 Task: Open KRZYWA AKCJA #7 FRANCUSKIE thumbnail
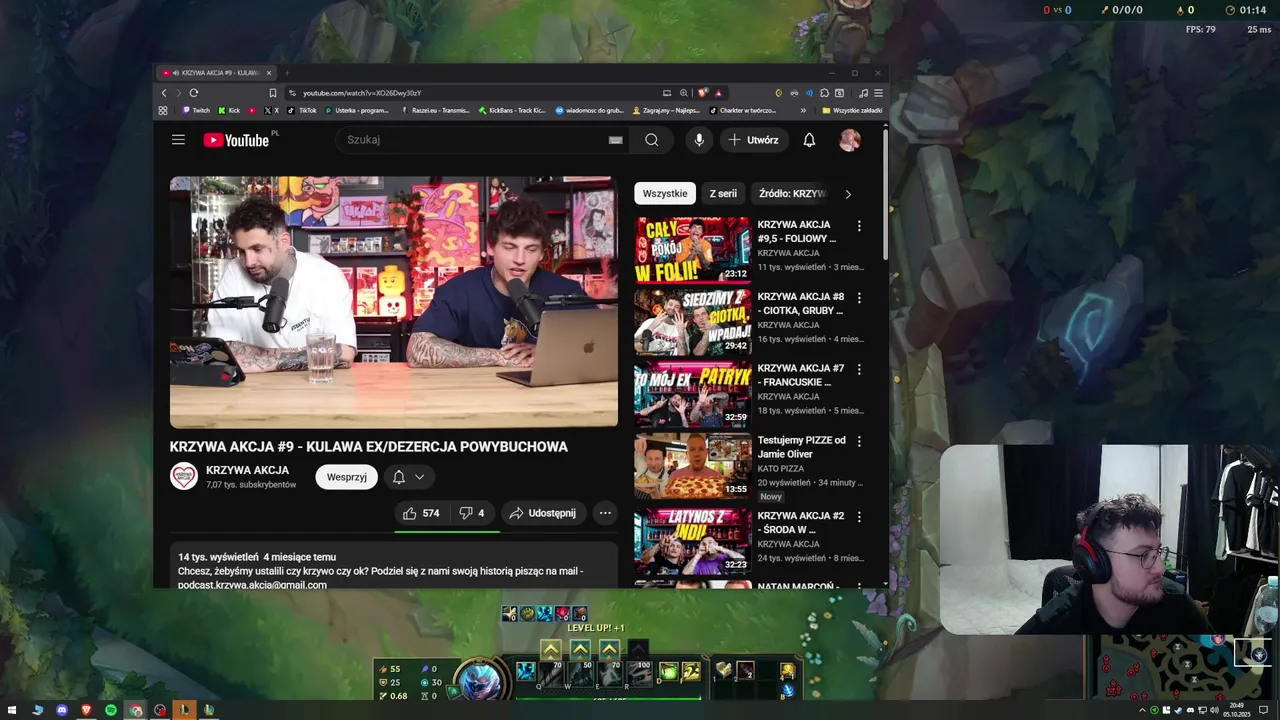(x=692, y=394)
